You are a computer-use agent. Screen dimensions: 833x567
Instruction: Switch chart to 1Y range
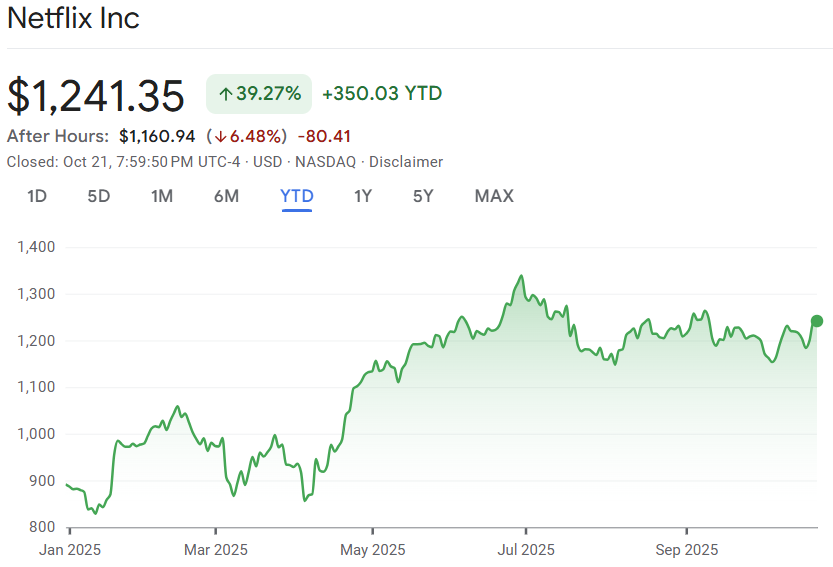(363, 196)
